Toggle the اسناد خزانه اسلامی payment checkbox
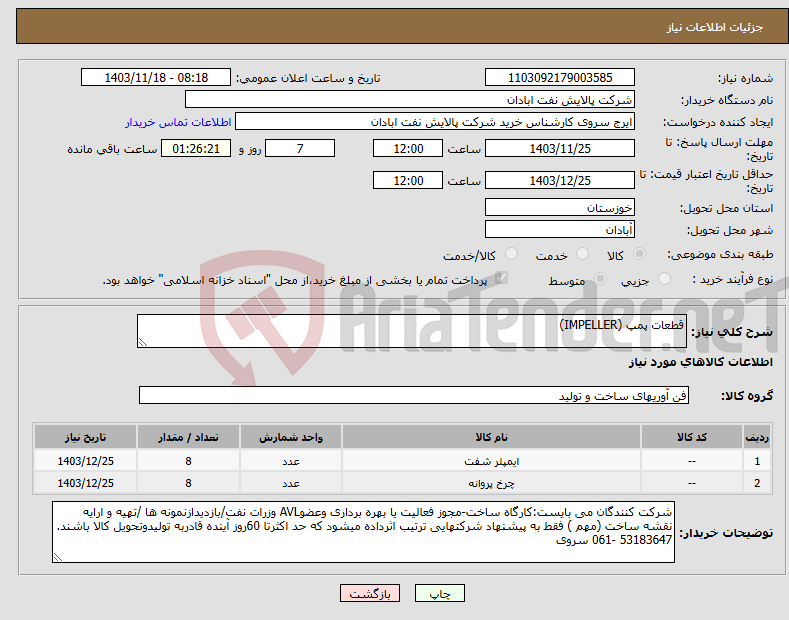The image size is (789, 620). pos(501,277)
